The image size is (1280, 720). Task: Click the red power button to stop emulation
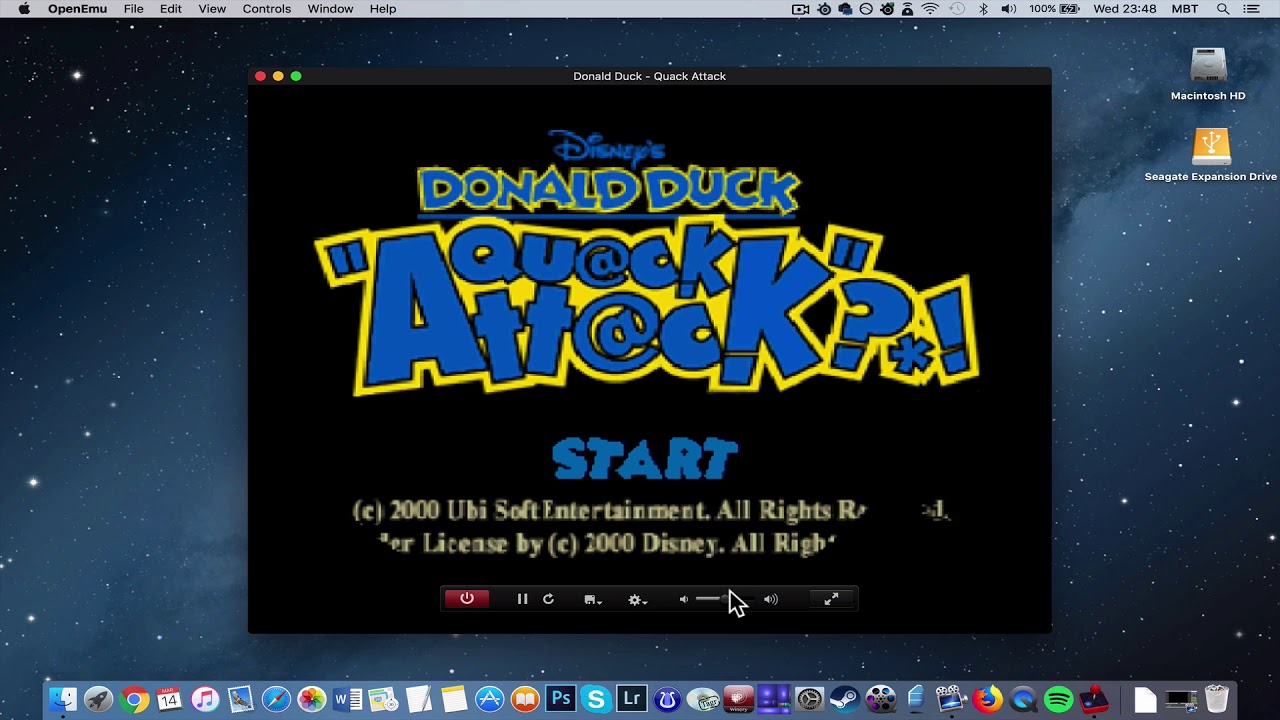(467, 599)
